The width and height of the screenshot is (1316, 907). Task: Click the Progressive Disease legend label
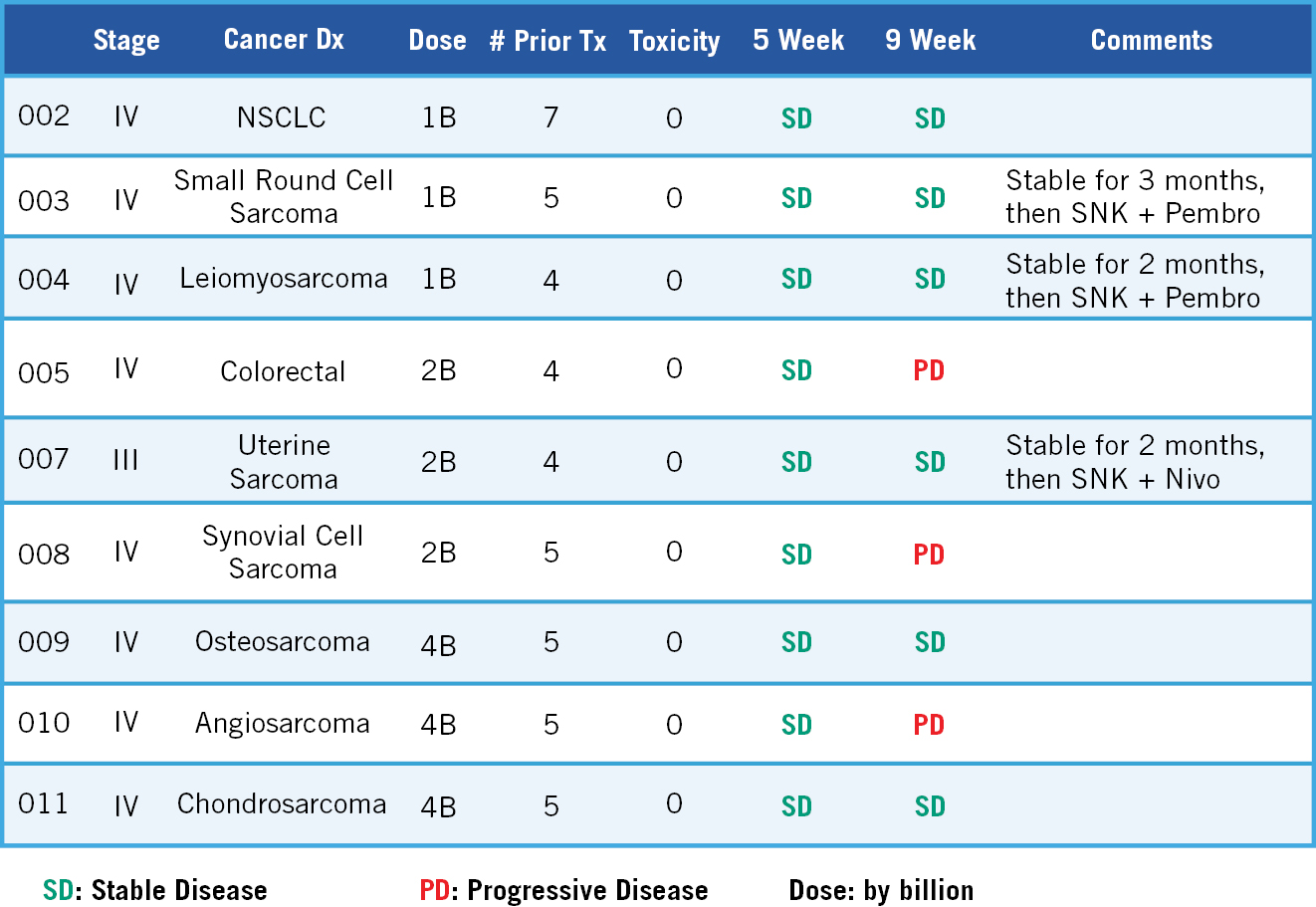(x=563, y=890)
